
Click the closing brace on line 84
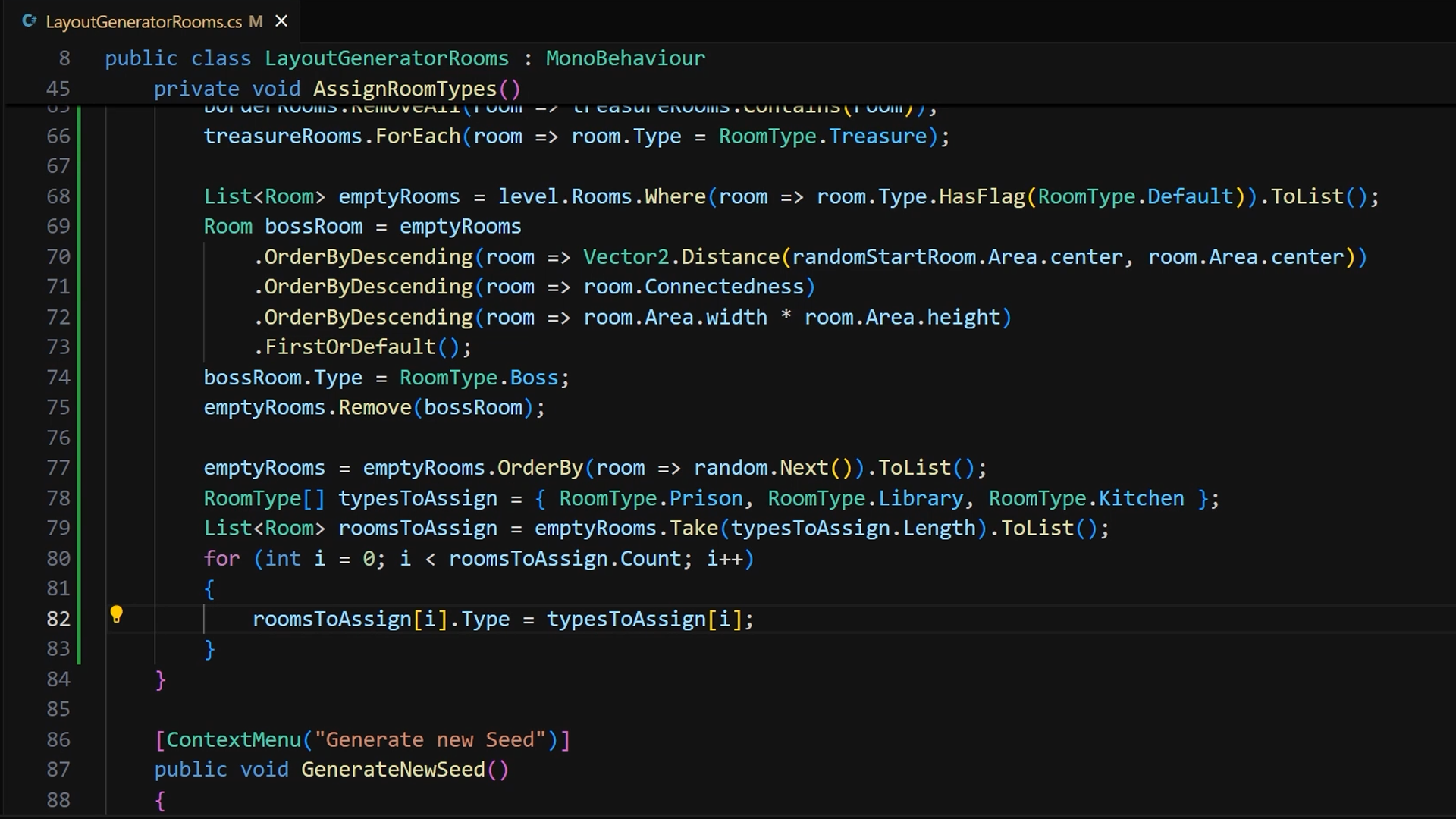coord(160,679)
